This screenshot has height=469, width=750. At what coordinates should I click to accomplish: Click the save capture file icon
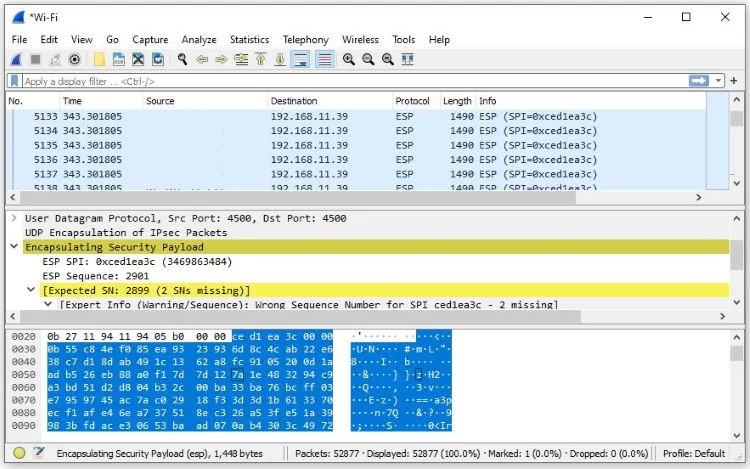point(118,59)
